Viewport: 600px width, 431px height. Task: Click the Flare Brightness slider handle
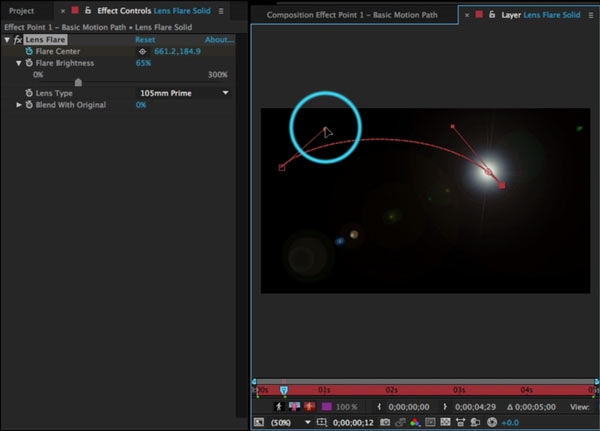[x=78, y=82]
